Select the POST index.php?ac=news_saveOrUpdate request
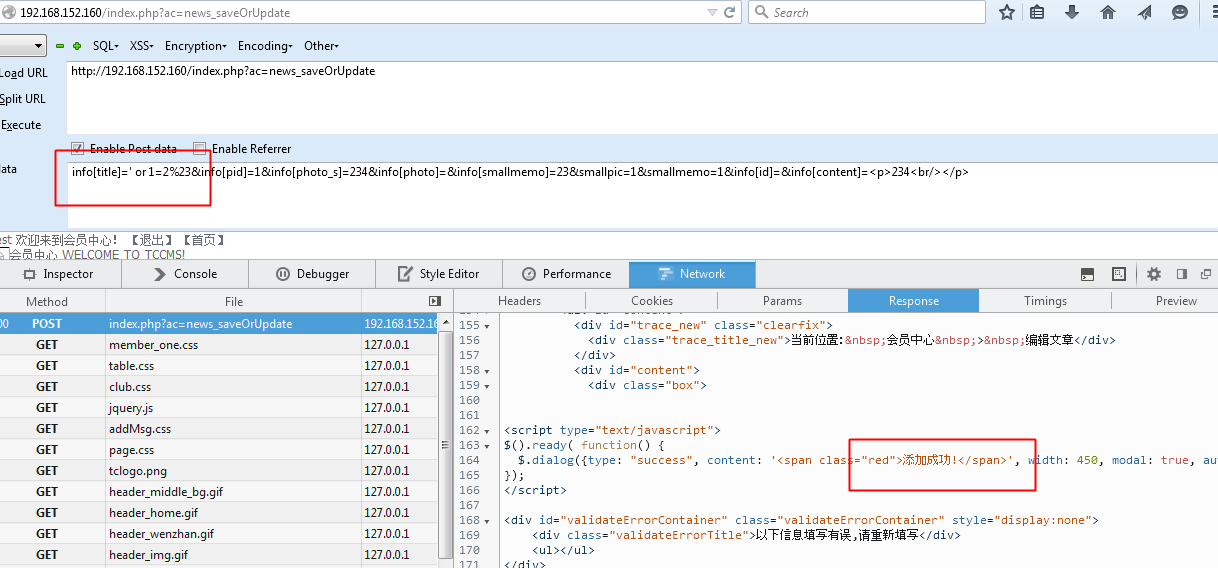This screenshot has width=1218, height=568. (220, 324)
